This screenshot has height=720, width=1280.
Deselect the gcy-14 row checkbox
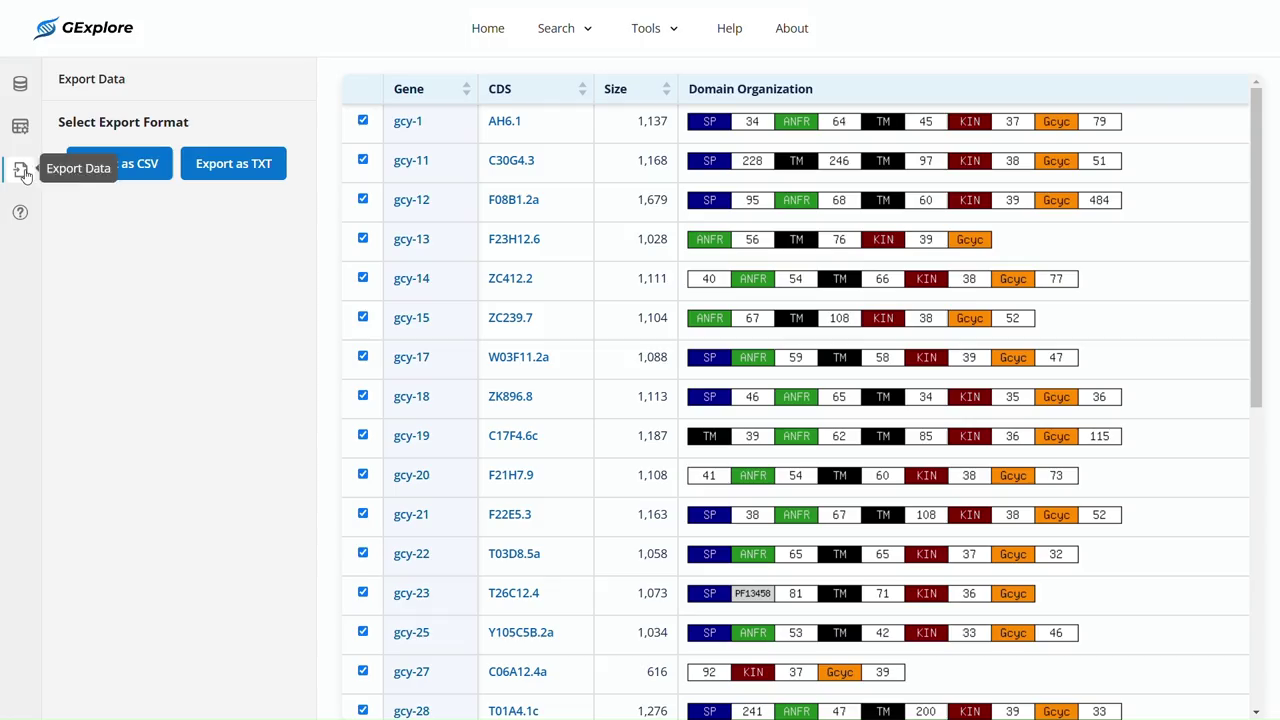click(x=363, y=277)
